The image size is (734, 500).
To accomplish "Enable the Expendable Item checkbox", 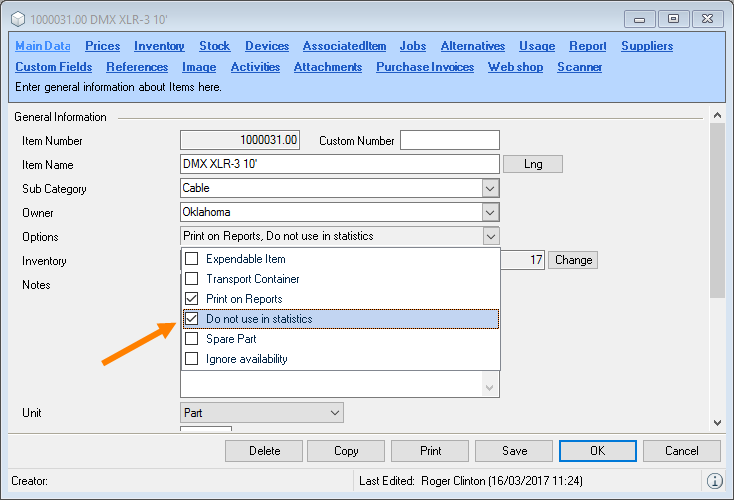I will click(x=192, y=259).
